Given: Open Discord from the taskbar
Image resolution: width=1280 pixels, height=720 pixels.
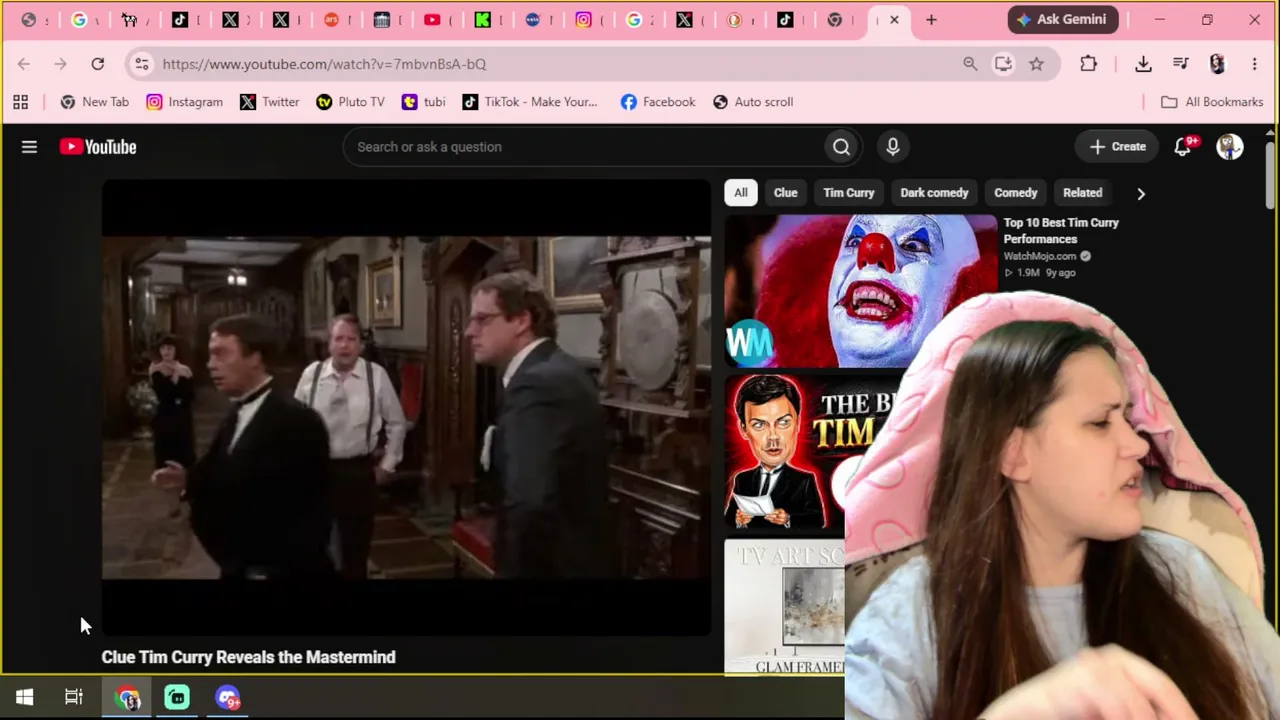Looking at the screenshot, I should point(228,698).
